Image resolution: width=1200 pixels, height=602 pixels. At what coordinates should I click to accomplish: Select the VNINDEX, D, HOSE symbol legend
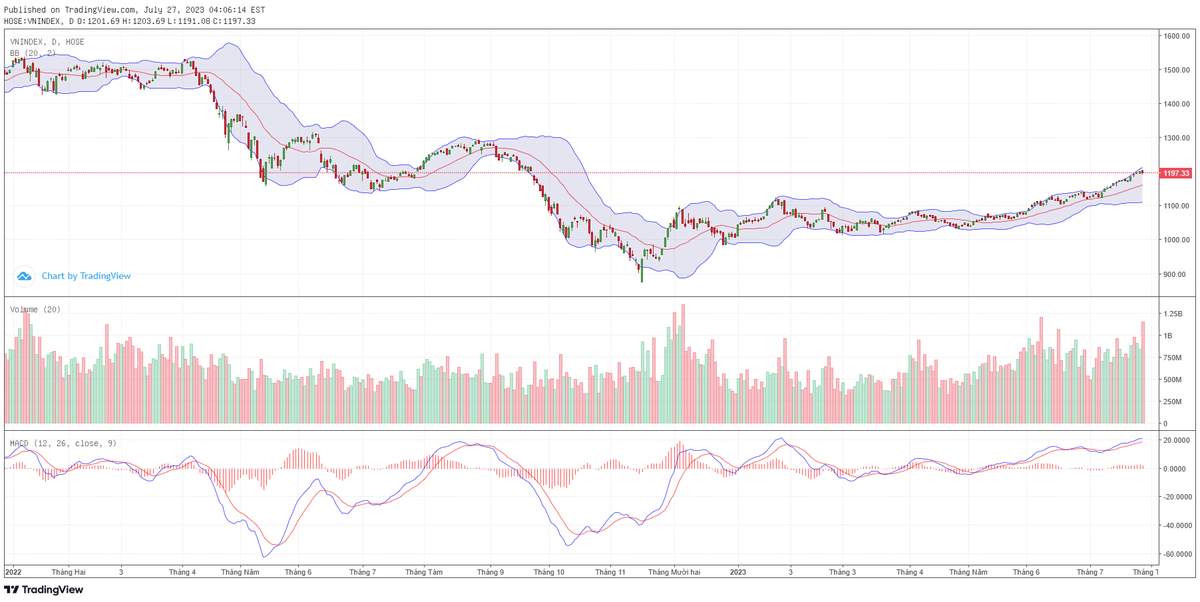47,42
